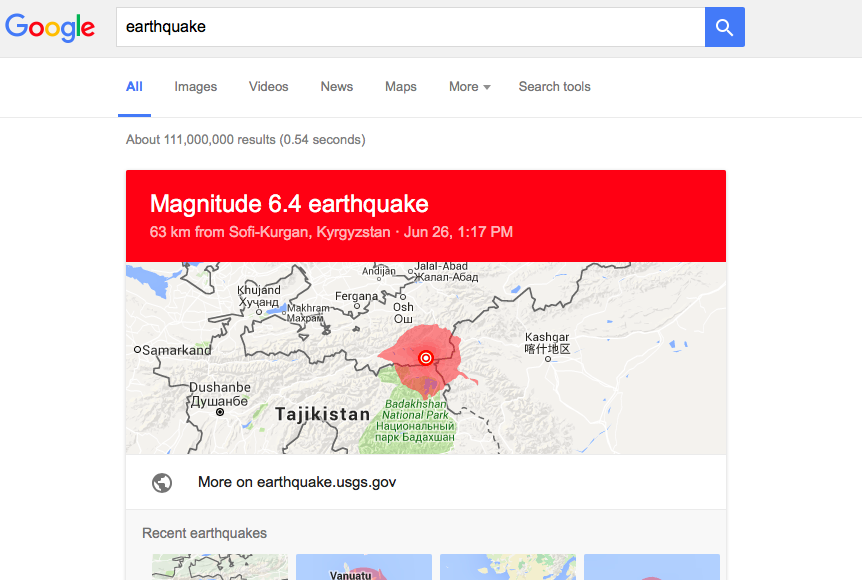Expand the More dropdown menu

pyautogui.click(x=469, y=87)
